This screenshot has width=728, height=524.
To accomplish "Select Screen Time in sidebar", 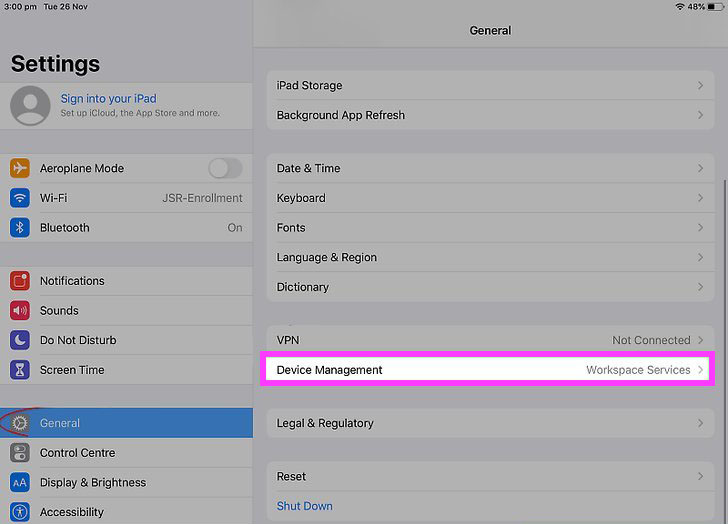I will coord(126,370).
